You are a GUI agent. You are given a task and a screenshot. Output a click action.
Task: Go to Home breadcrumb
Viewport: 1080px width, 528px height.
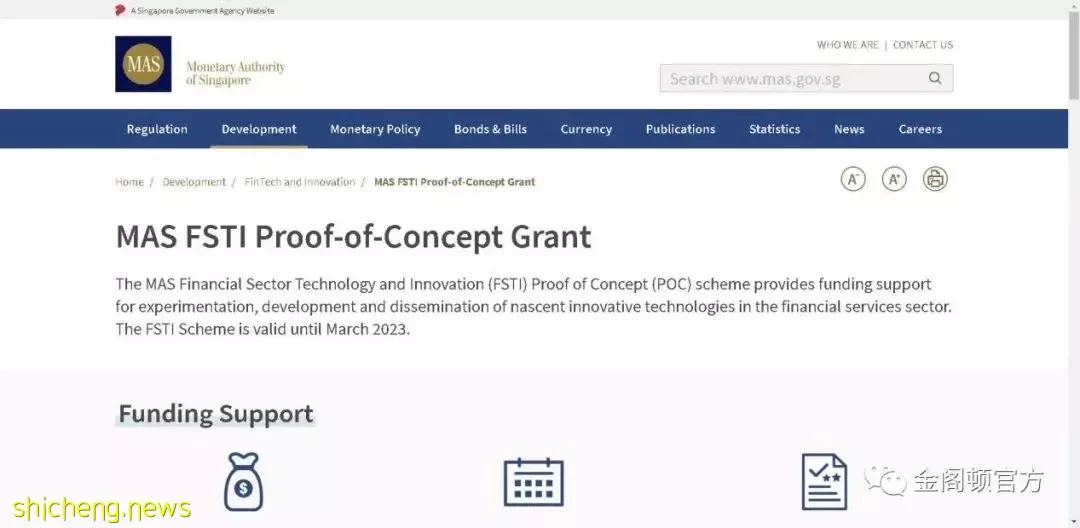click(x=129, y=182)
